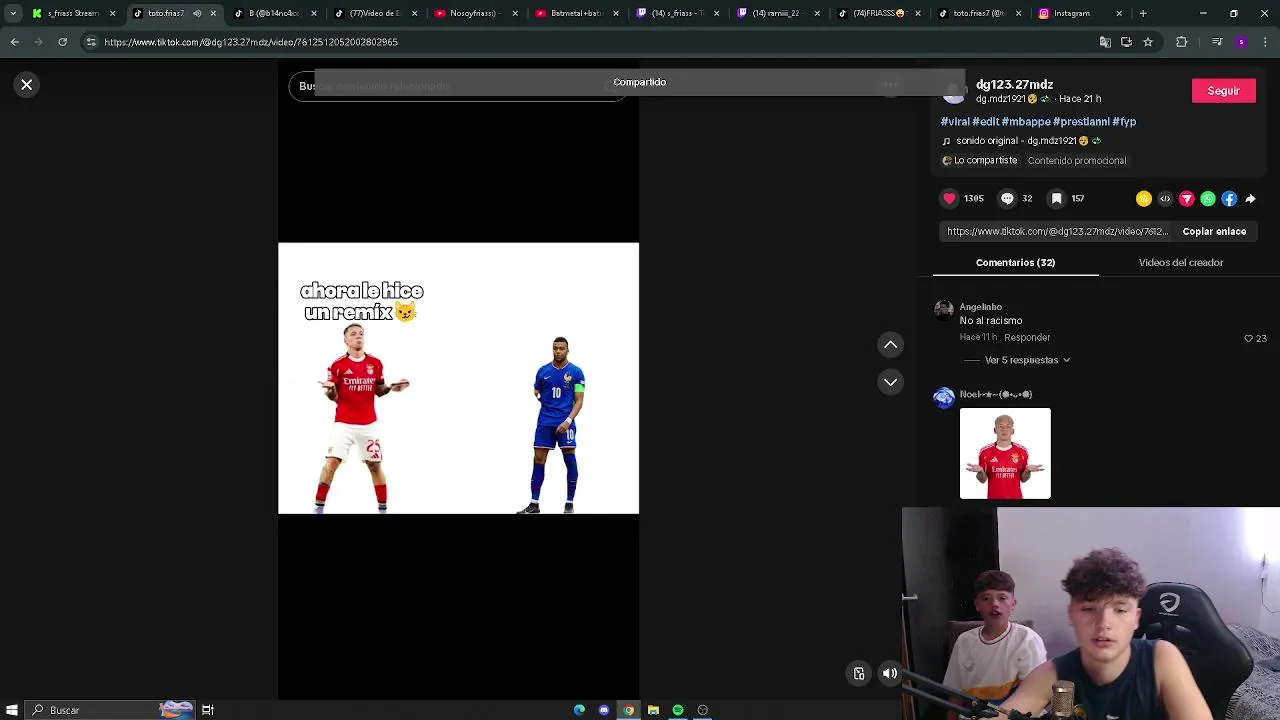The width and height of the screenshot is (1280, 720).
Task: Open a new browser tab
Action: click(1143, 13)
